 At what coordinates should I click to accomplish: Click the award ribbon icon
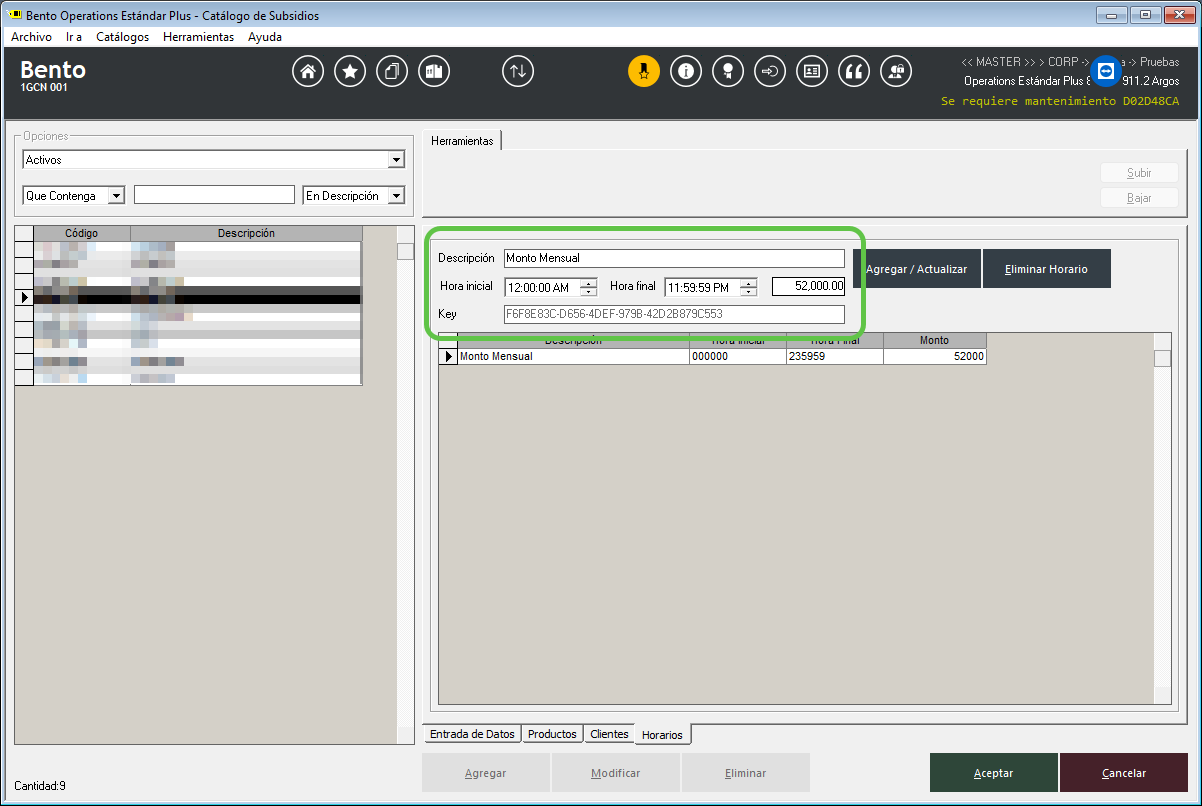click(728, 72)
